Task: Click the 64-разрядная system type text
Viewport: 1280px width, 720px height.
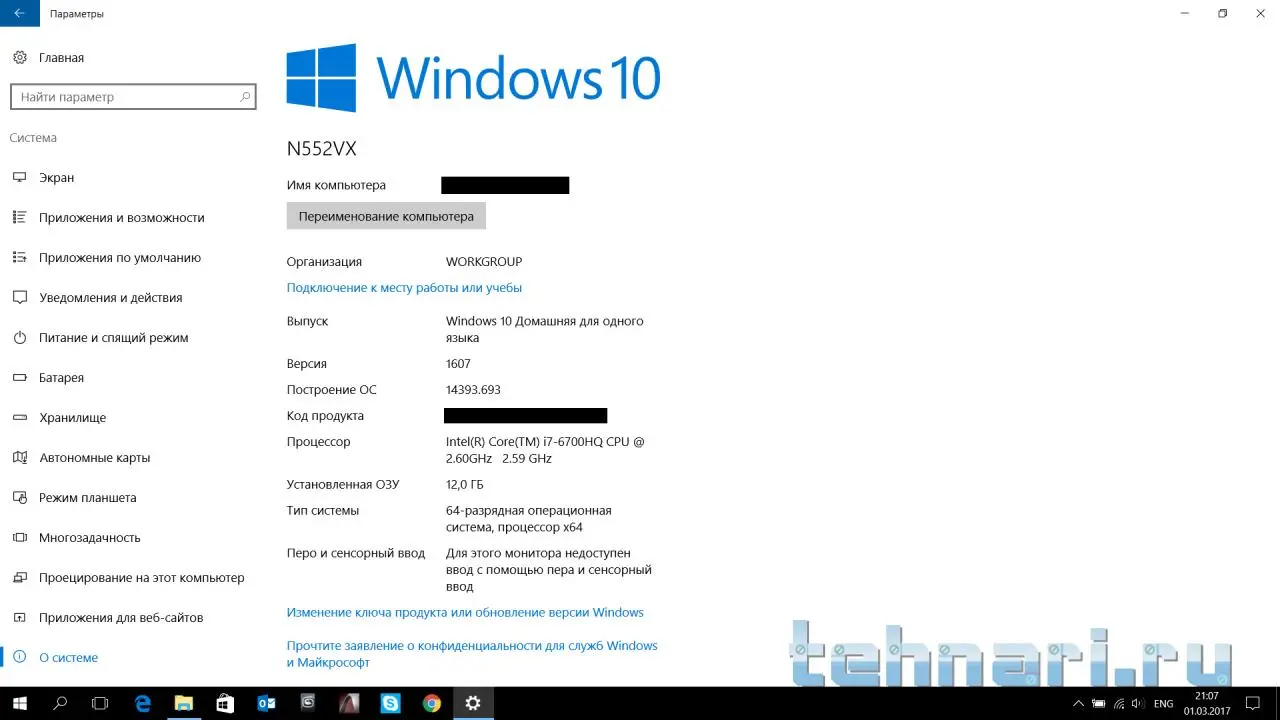Action: pos(529,519)
